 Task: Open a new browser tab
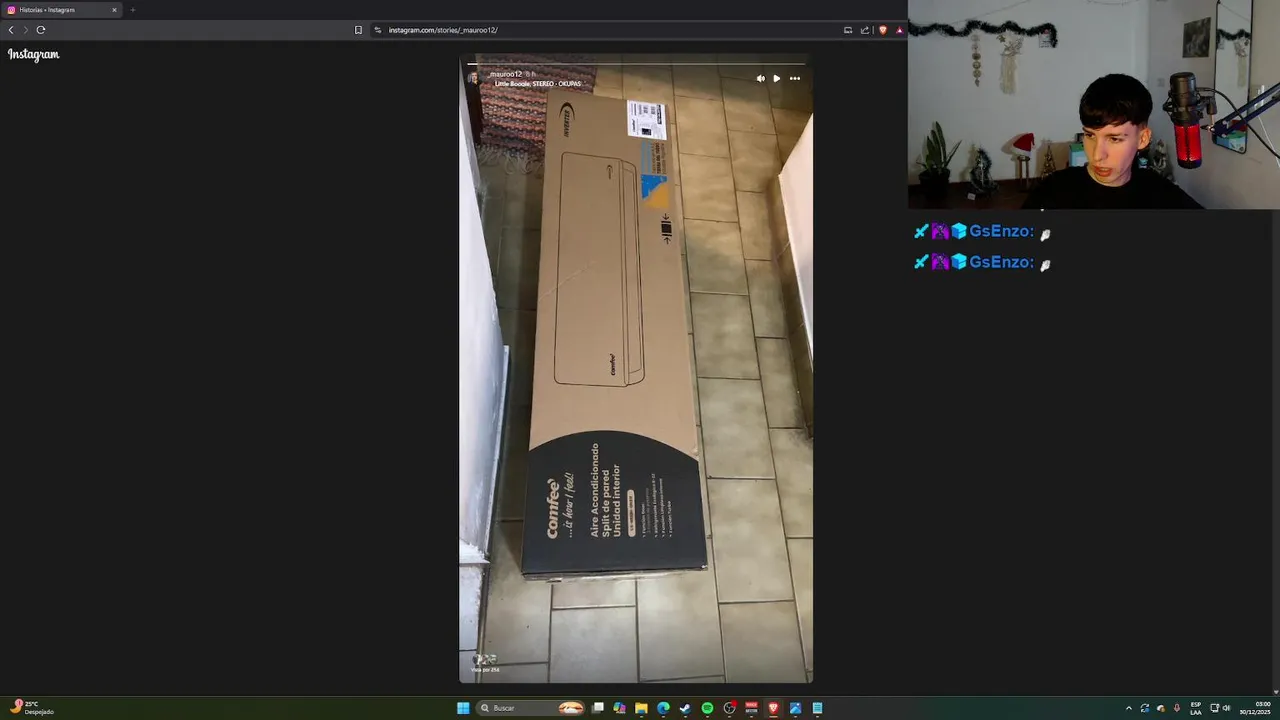[x=132, y=10]
